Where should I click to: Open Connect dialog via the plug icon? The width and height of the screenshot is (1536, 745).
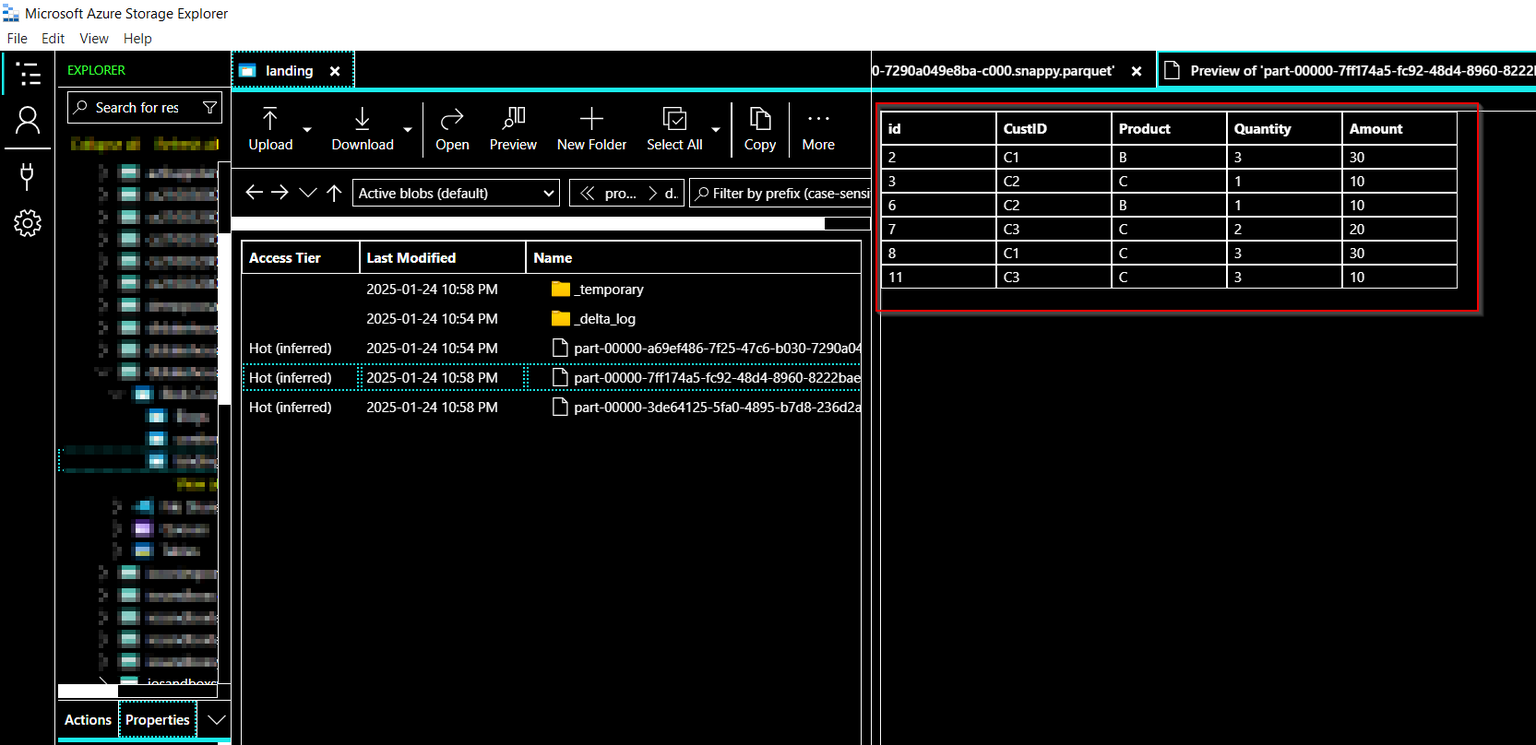point(28,174)
